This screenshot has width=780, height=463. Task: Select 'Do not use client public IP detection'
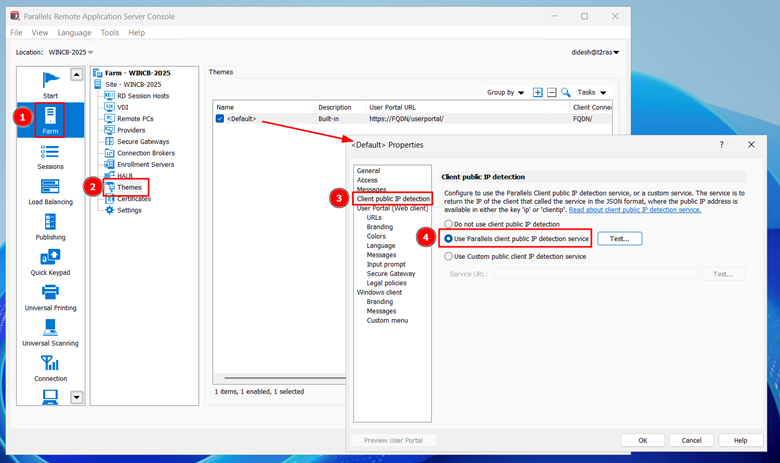448,224
